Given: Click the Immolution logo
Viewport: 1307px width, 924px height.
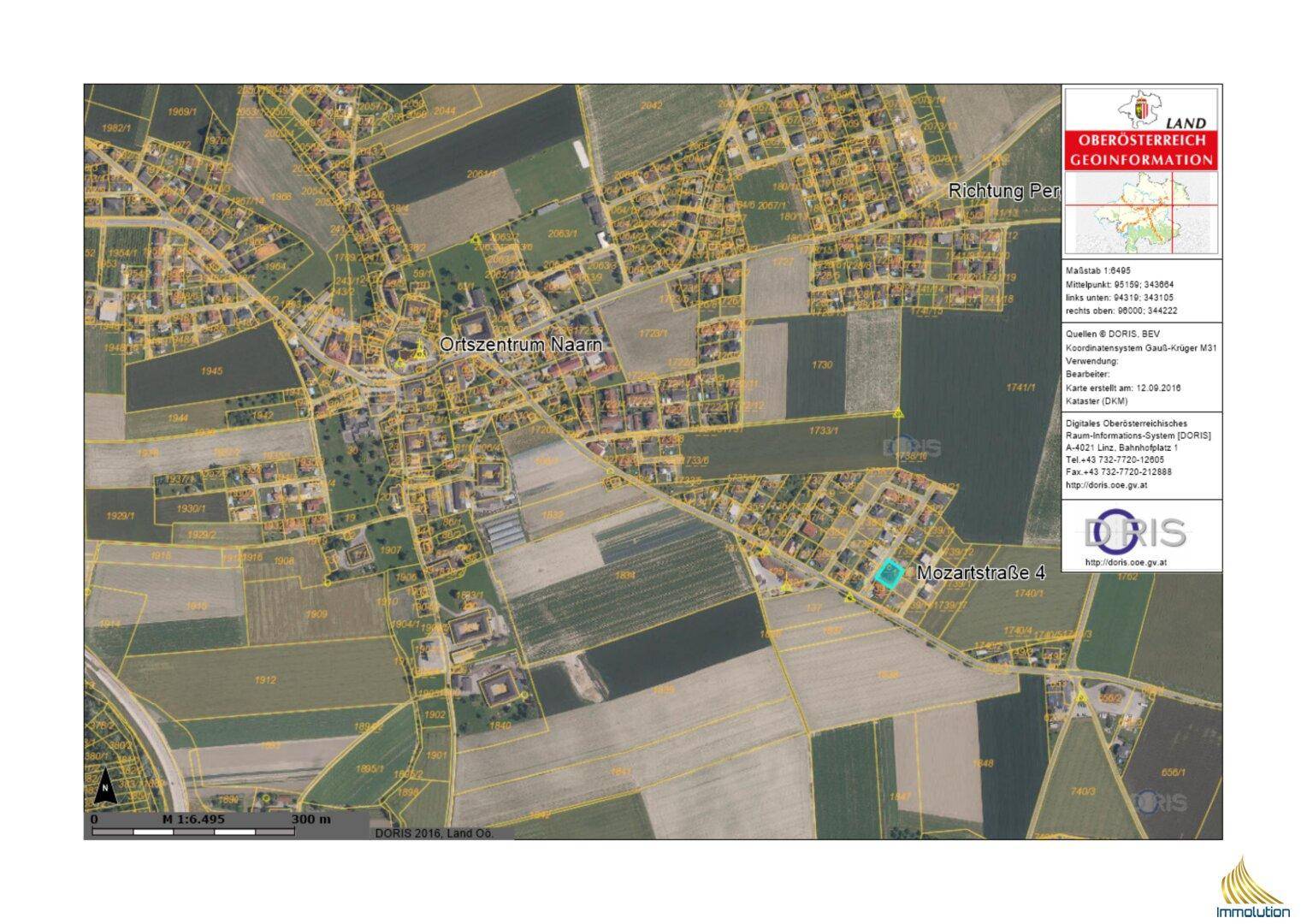Looking at the screenshot, I should click(1251, 886).
